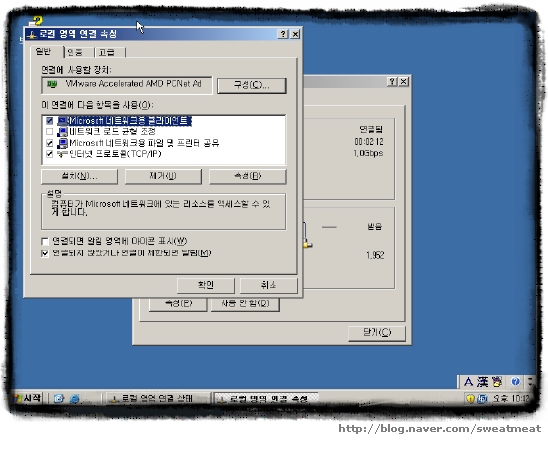Click the 00:02:12 duration value

tap(369, 141)
